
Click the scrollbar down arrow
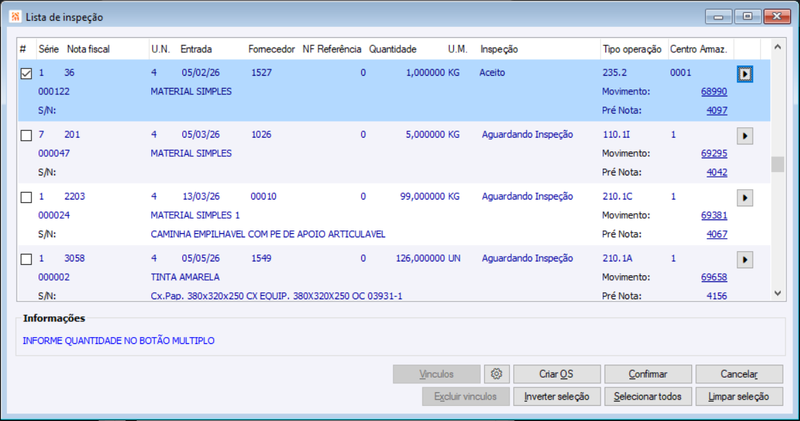(778, 293)
